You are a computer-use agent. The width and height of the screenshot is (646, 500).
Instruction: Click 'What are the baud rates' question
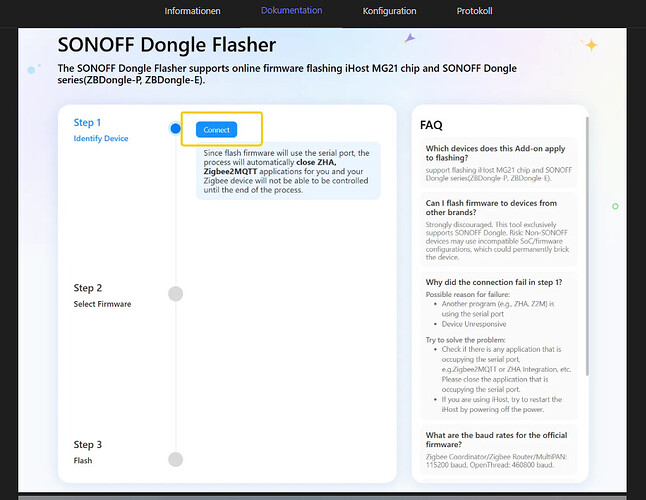[496, 440]
